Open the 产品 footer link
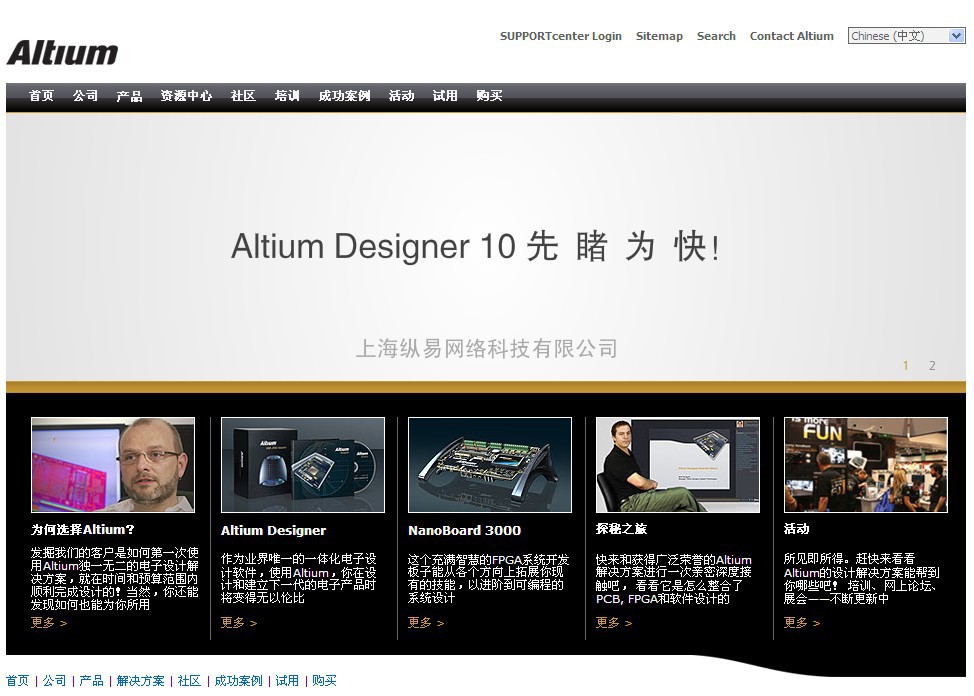This screenshot has height=696, width=974. 91,680
